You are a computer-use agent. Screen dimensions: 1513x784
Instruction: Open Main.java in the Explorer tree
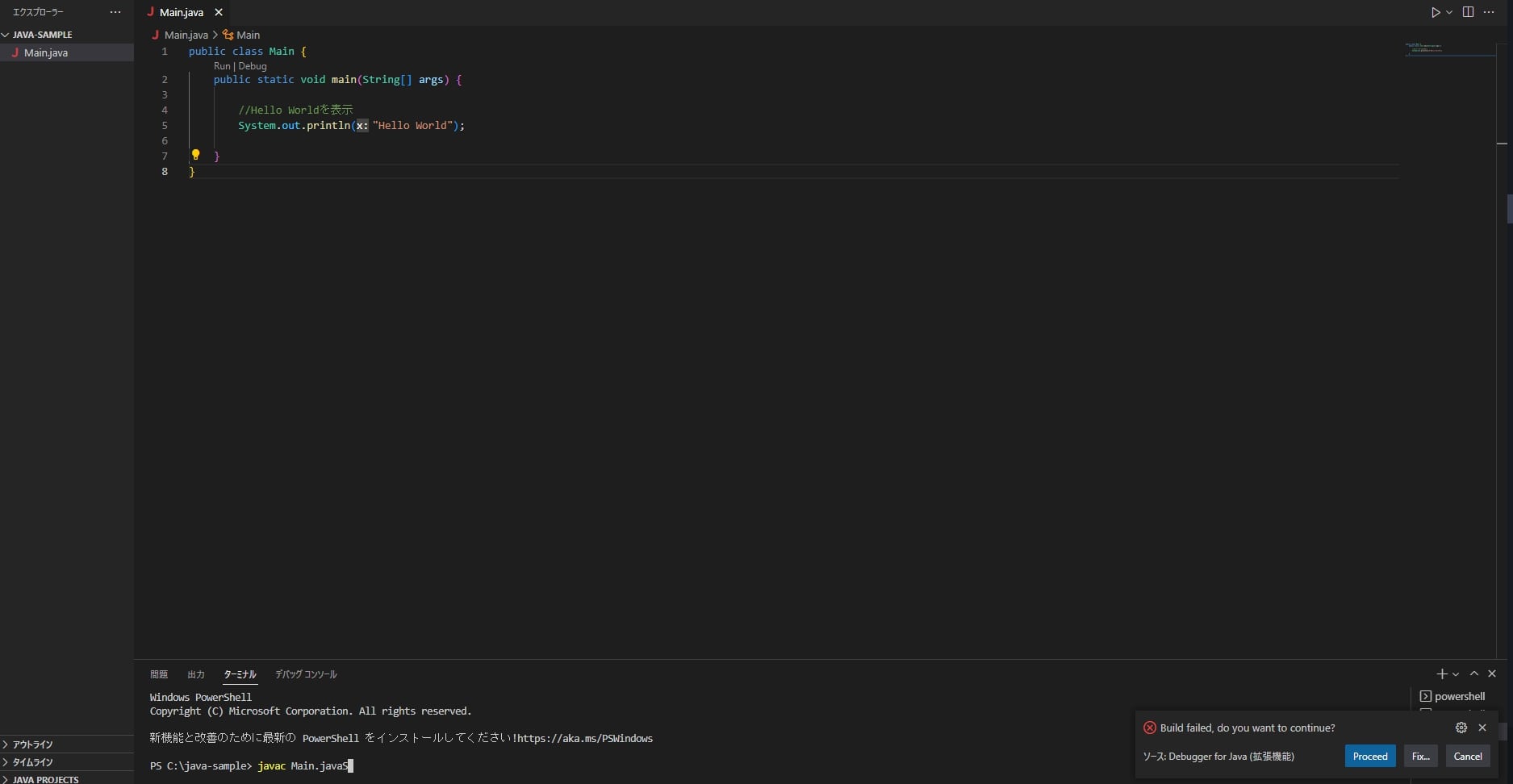[x=67, y=52]
